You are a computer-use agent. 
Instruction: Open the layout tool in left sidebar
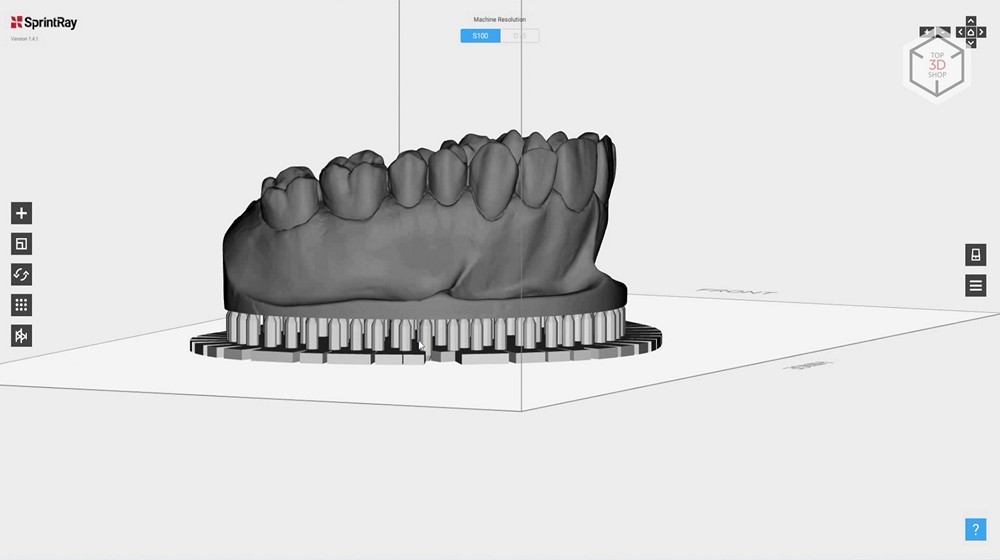[x=21, y=244]
